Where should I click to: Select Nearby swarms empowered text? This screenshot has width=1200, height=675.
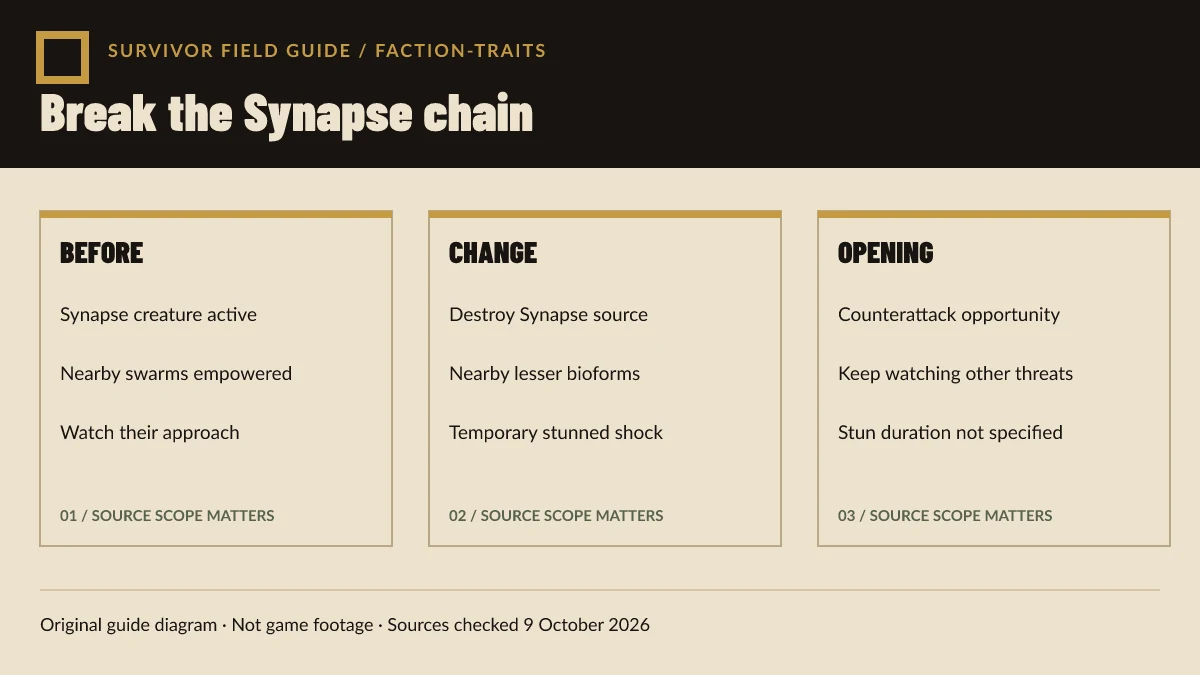point(176,374)
